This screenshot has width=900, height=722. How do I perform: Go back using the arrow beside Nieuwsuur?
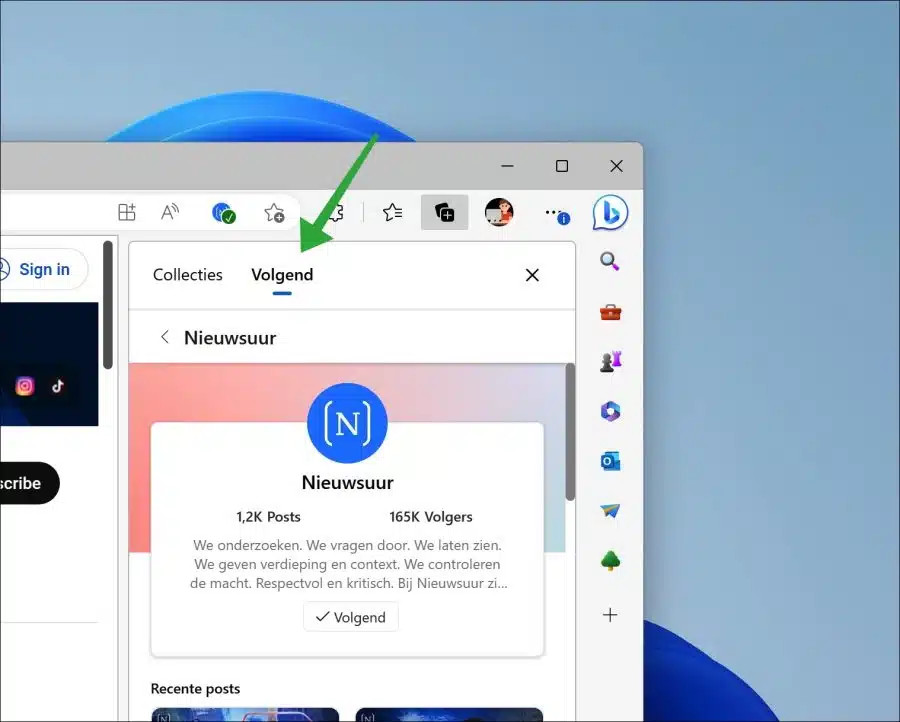(x=165, y=337)
